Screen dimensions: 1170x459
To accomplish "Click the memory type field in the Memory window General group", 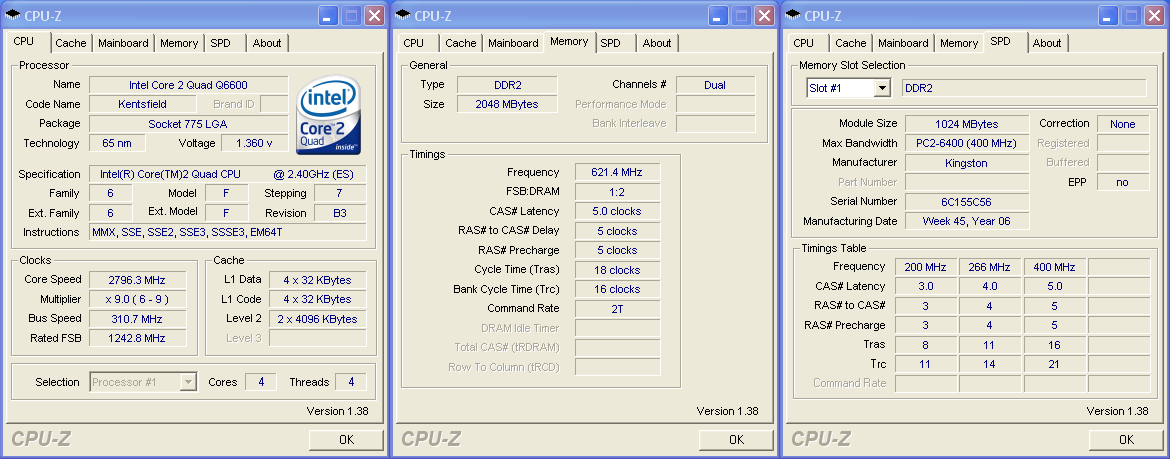I will [x=507, y=85].
